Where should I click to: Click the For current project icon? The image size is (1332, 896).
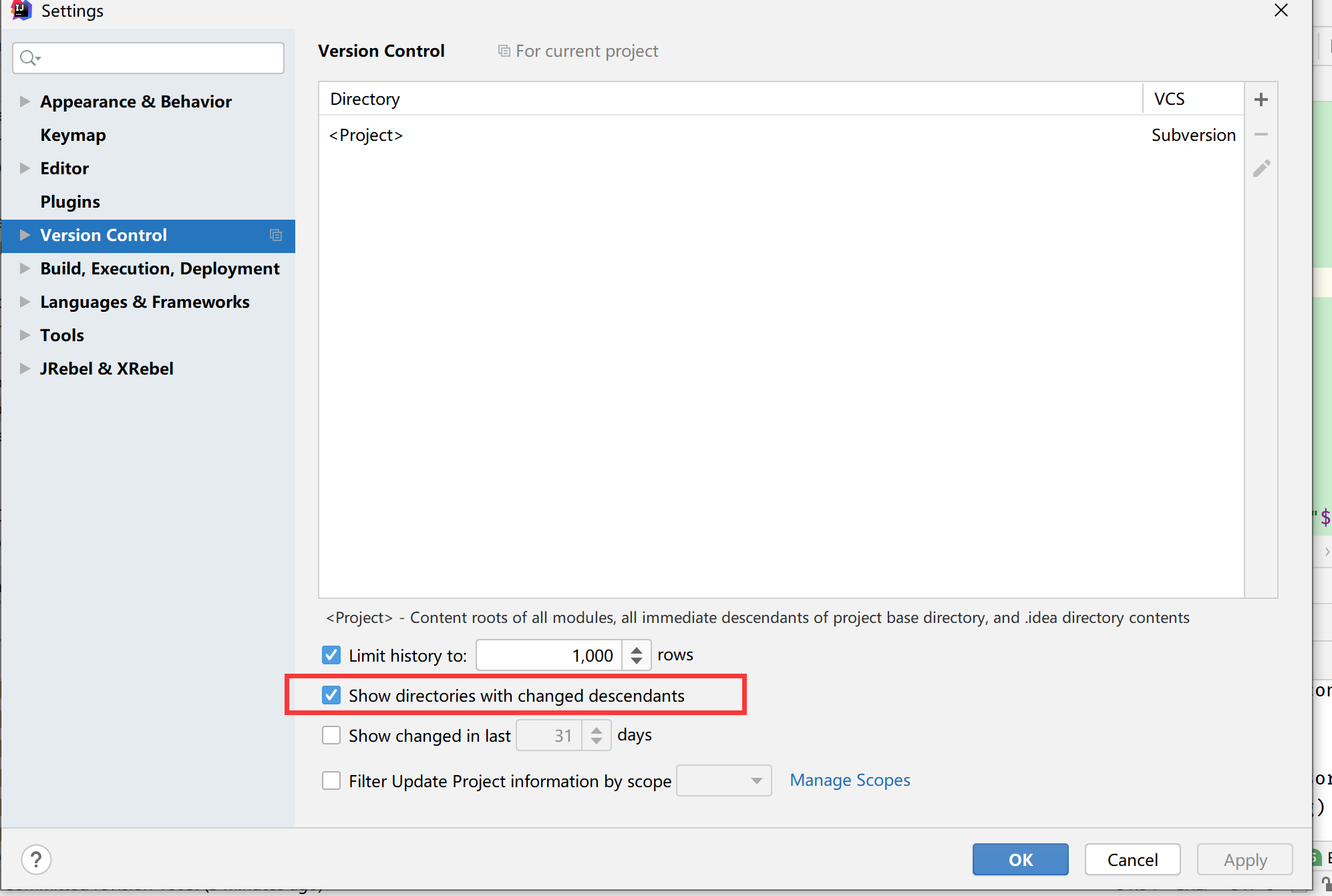503,50
